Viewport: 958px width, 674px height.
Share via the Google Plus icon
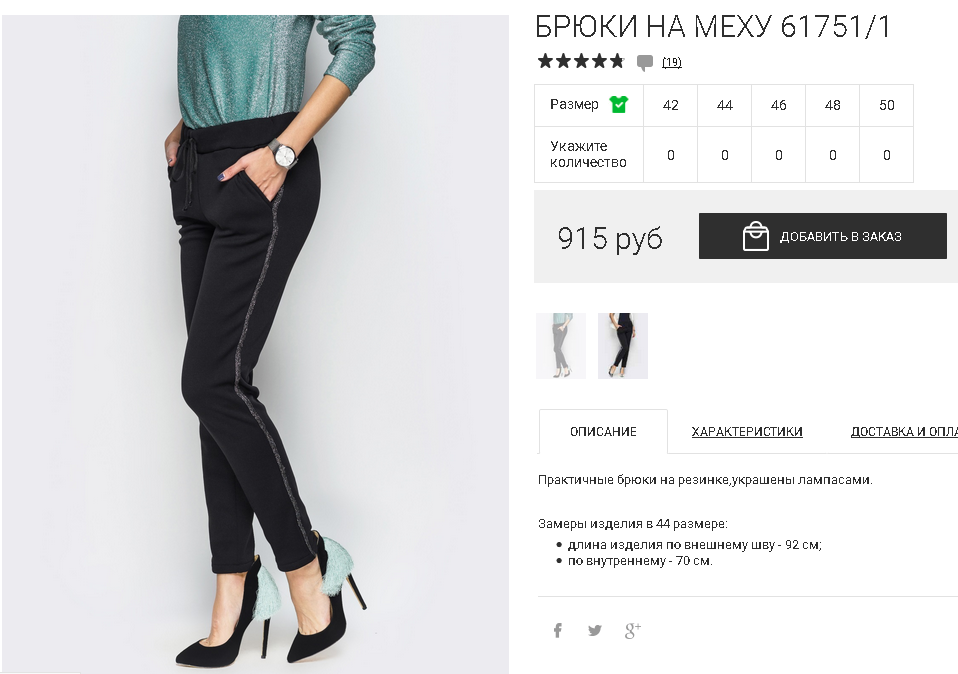point(632,630)
